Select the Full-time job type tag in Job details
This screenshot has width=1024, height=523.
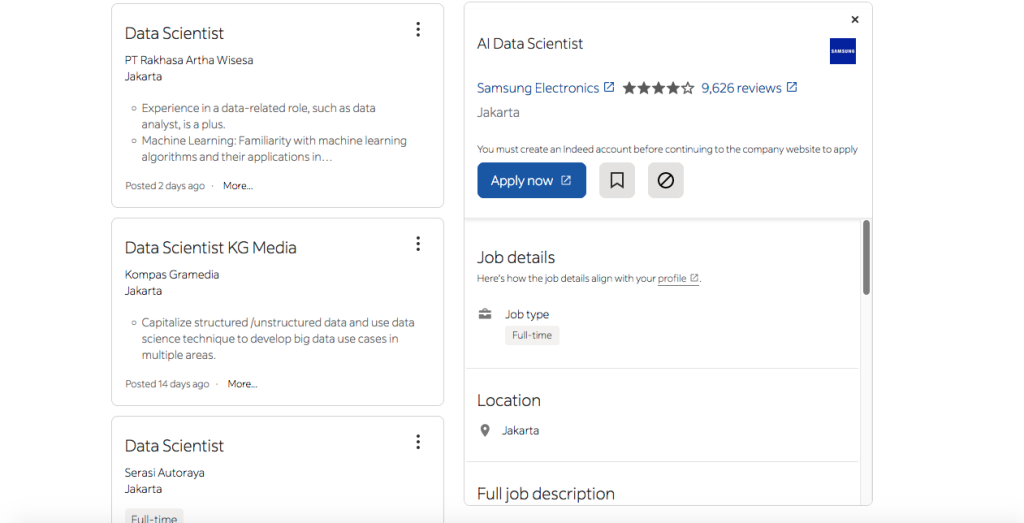point(532,335)
